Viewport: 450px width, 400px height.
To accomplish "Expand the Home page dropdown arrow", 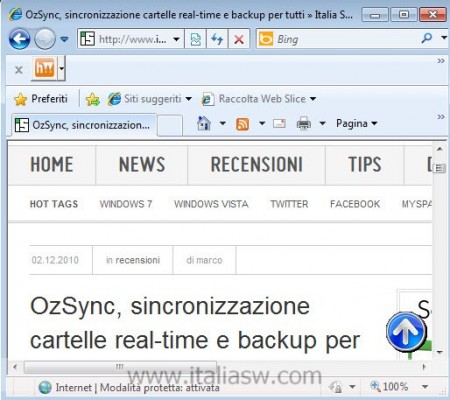I will point(222,124).
